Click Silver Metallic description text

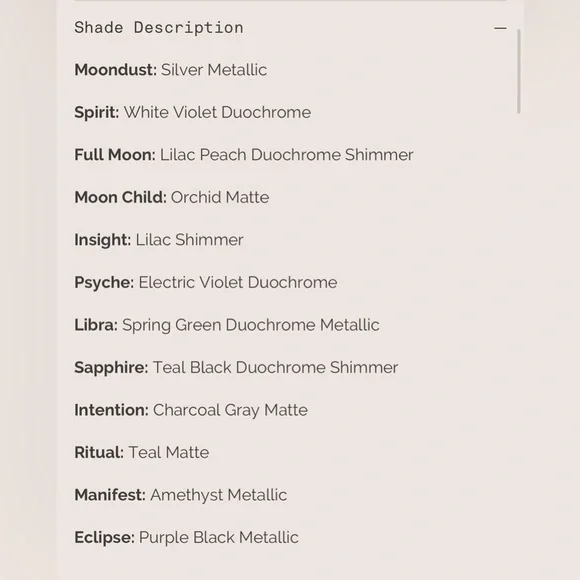214,70
